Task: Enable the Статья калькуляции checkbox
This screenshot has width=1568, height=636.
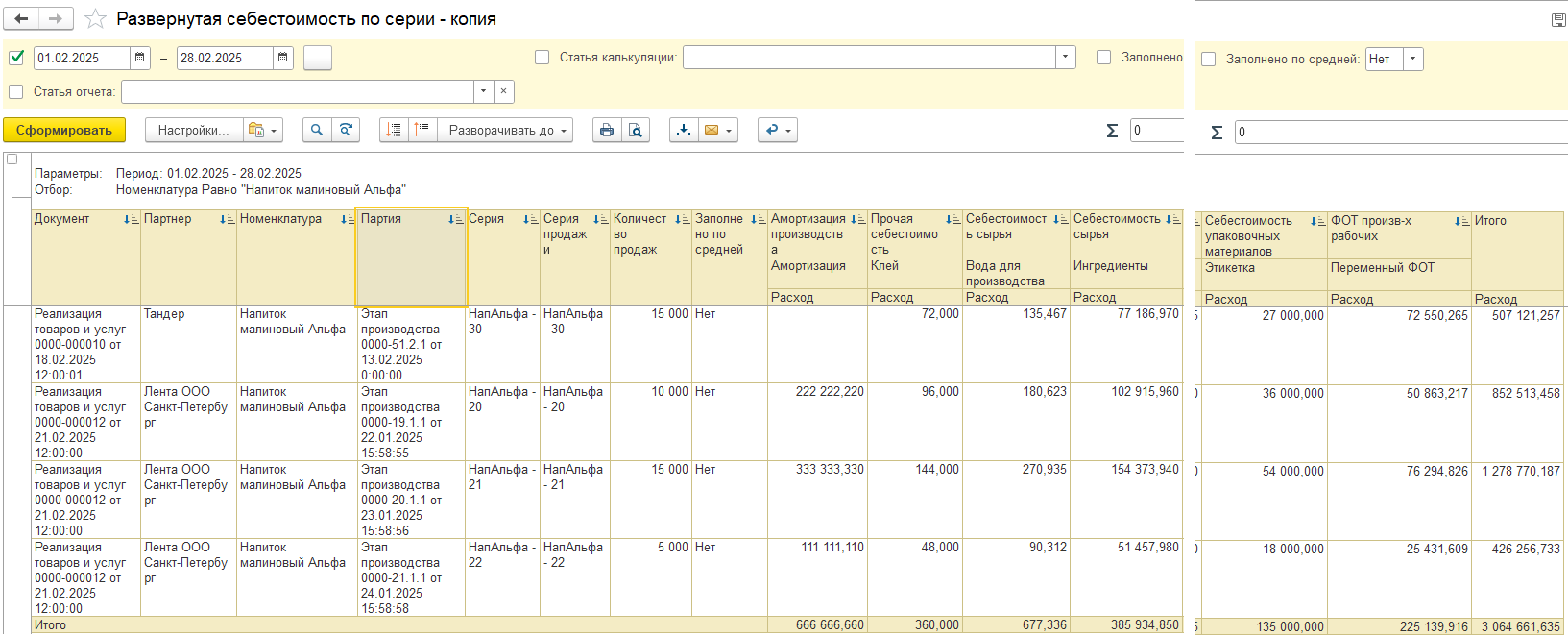Action: point(542,58)
